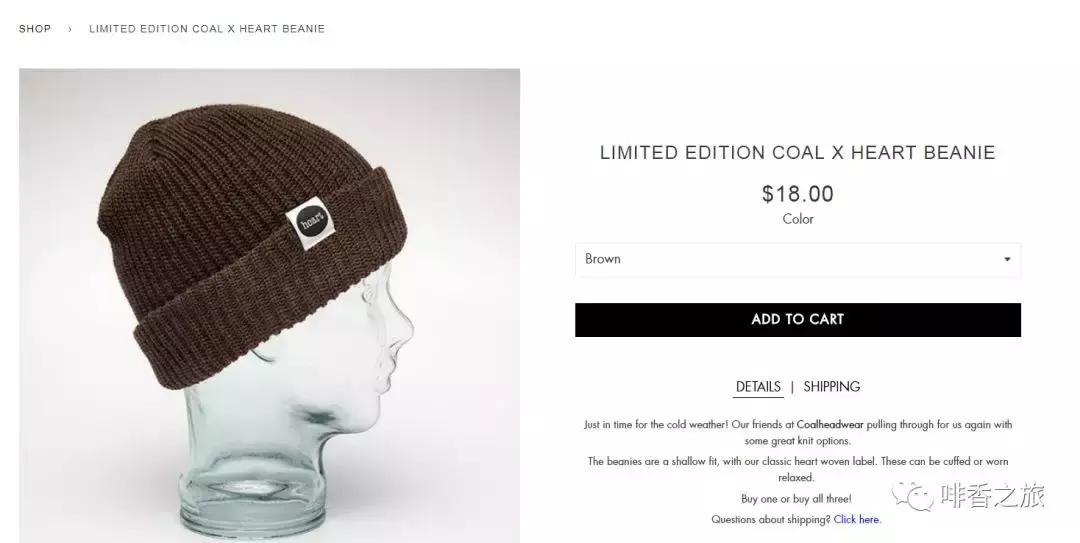Screen dimensions: 1080x543
Task: Switch to the Shipping tab
Action: [831, 387]
